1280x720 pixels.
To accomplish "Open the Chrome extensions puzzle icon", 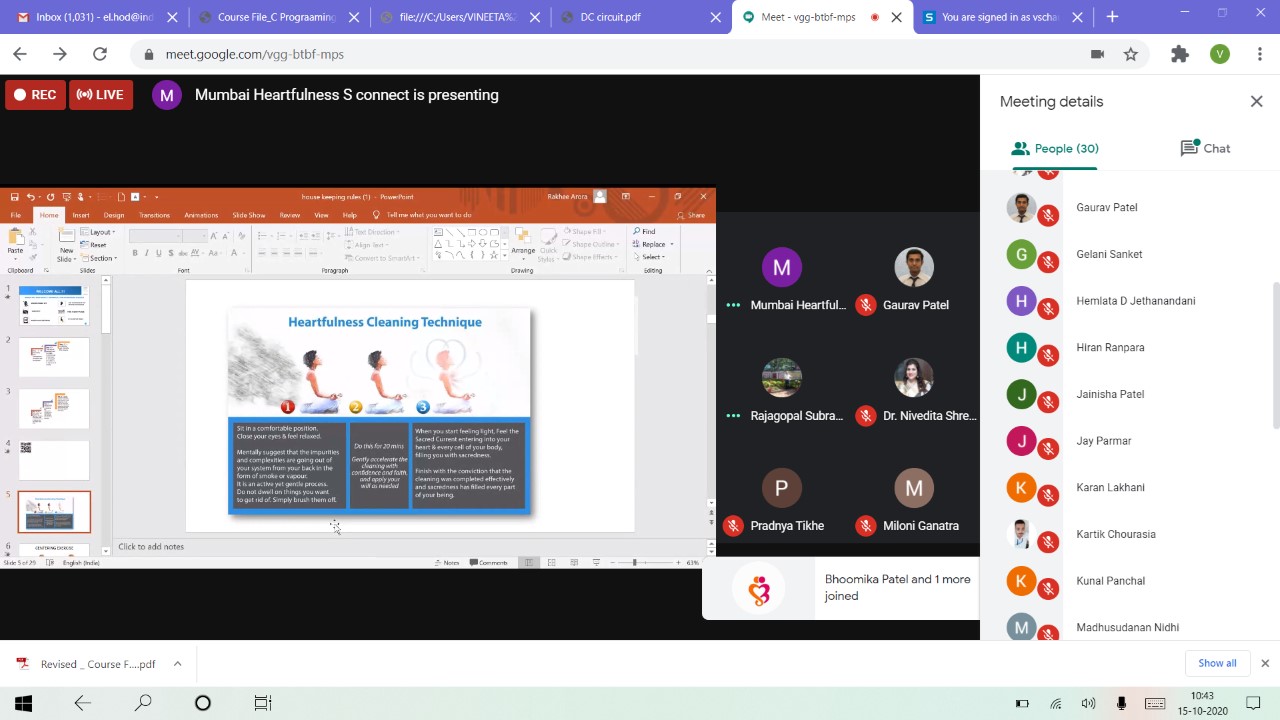I will (1180, 54).
